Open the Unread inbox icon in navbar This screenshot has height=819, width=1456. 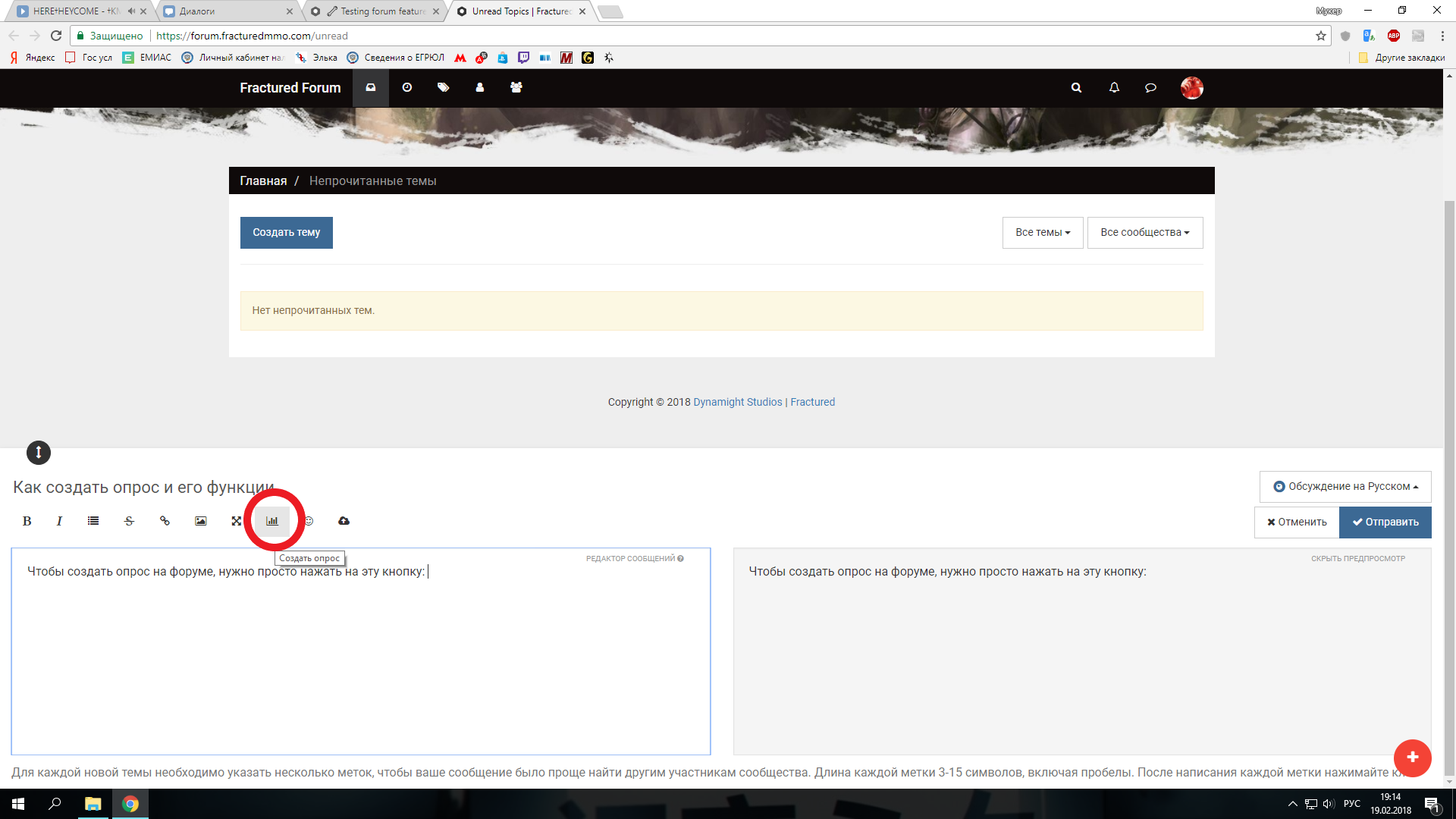370,87
